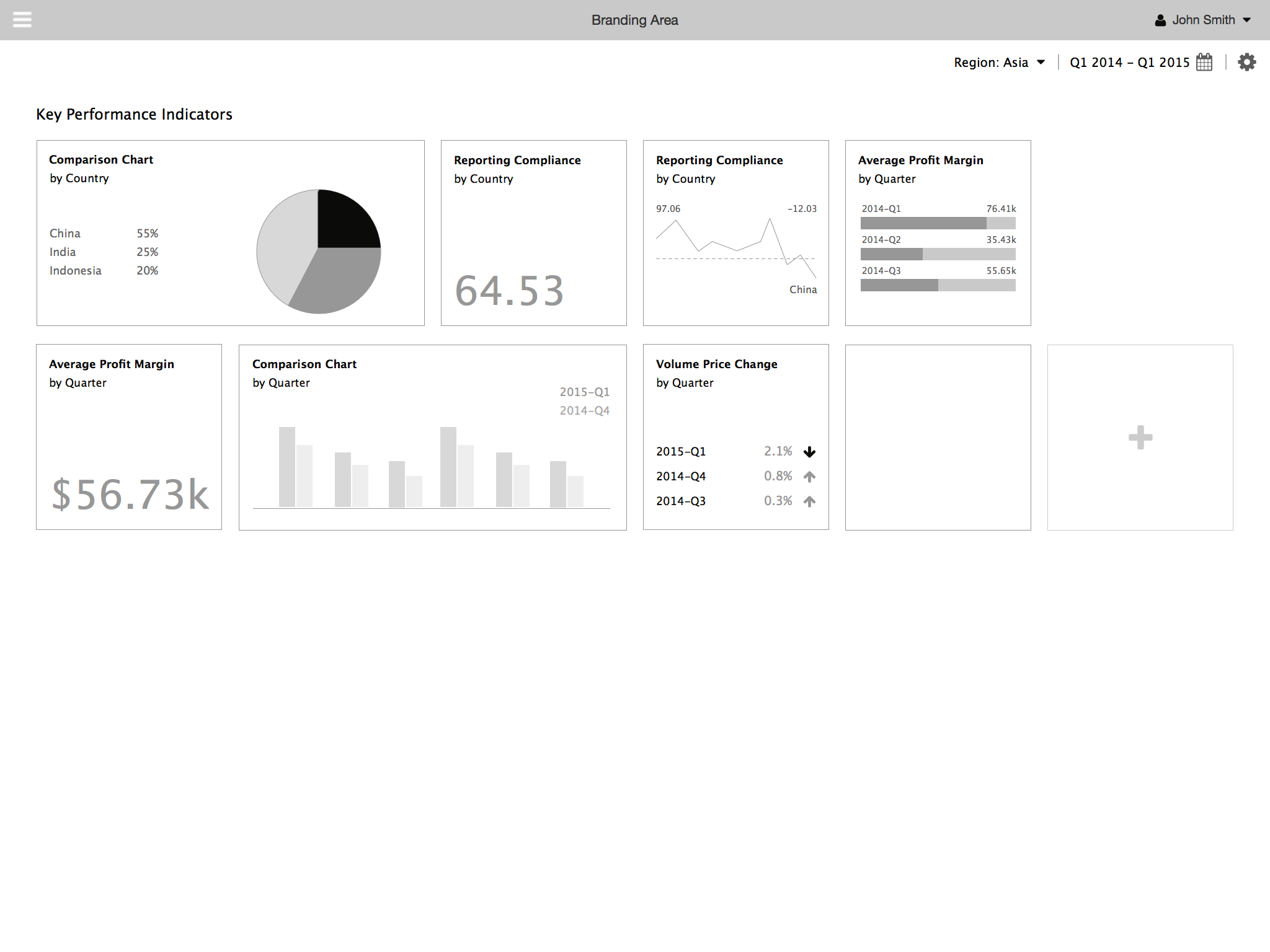Viewport: 1270px width, 952px height.
Task: Open the 64.53 Reporting Compliance tile
Action: 533,233
